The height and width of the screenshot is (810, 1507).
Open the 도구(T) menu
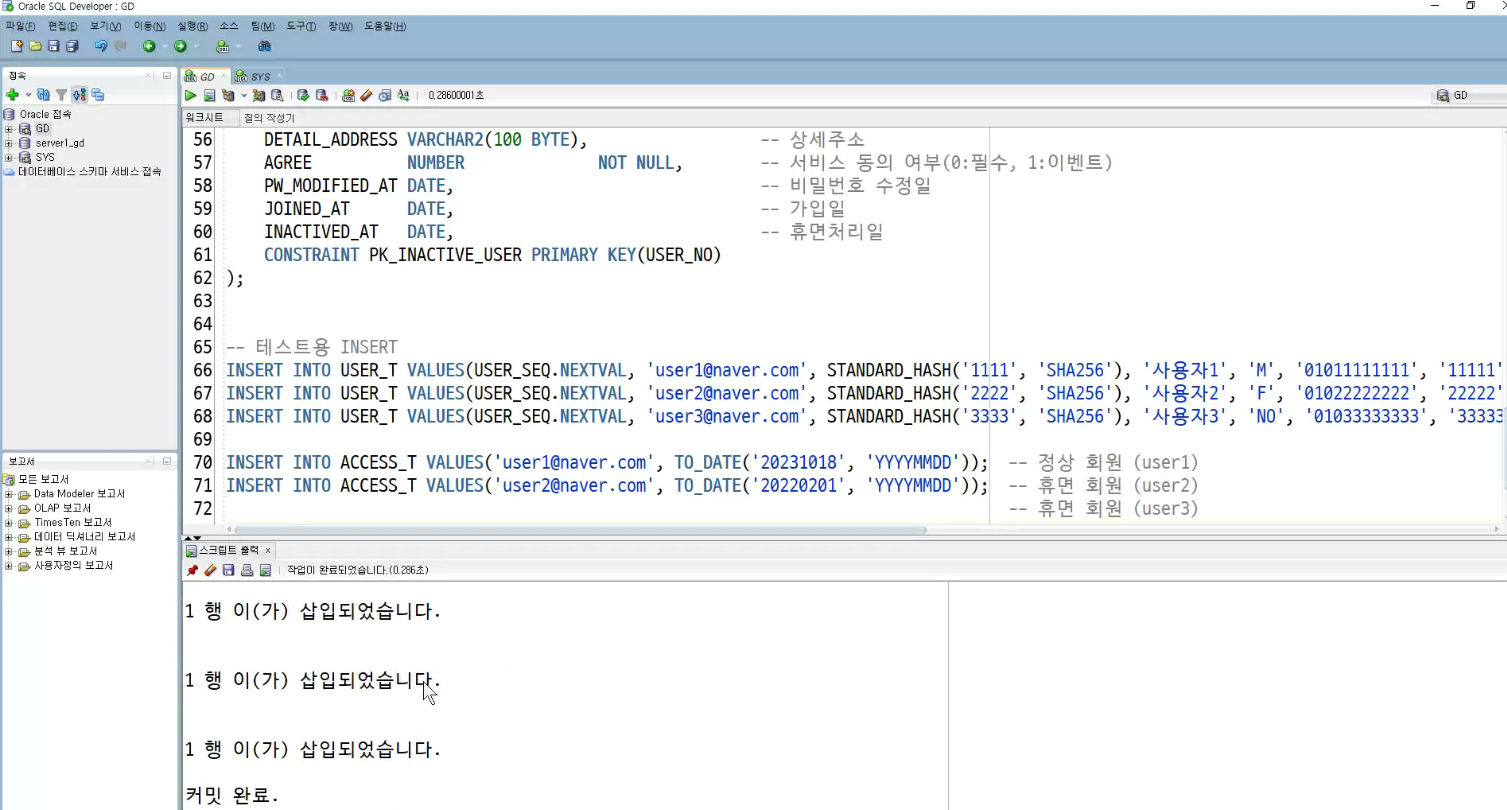(x=301, y=26)
